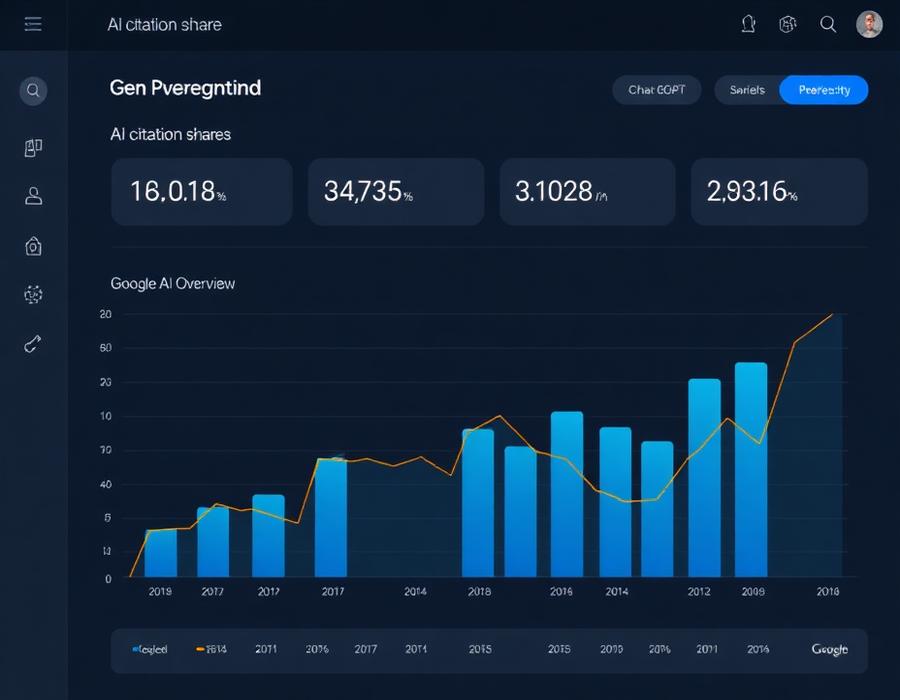
Task: Click the 3.1028 stat card
Action: click(x=587, y=192)
